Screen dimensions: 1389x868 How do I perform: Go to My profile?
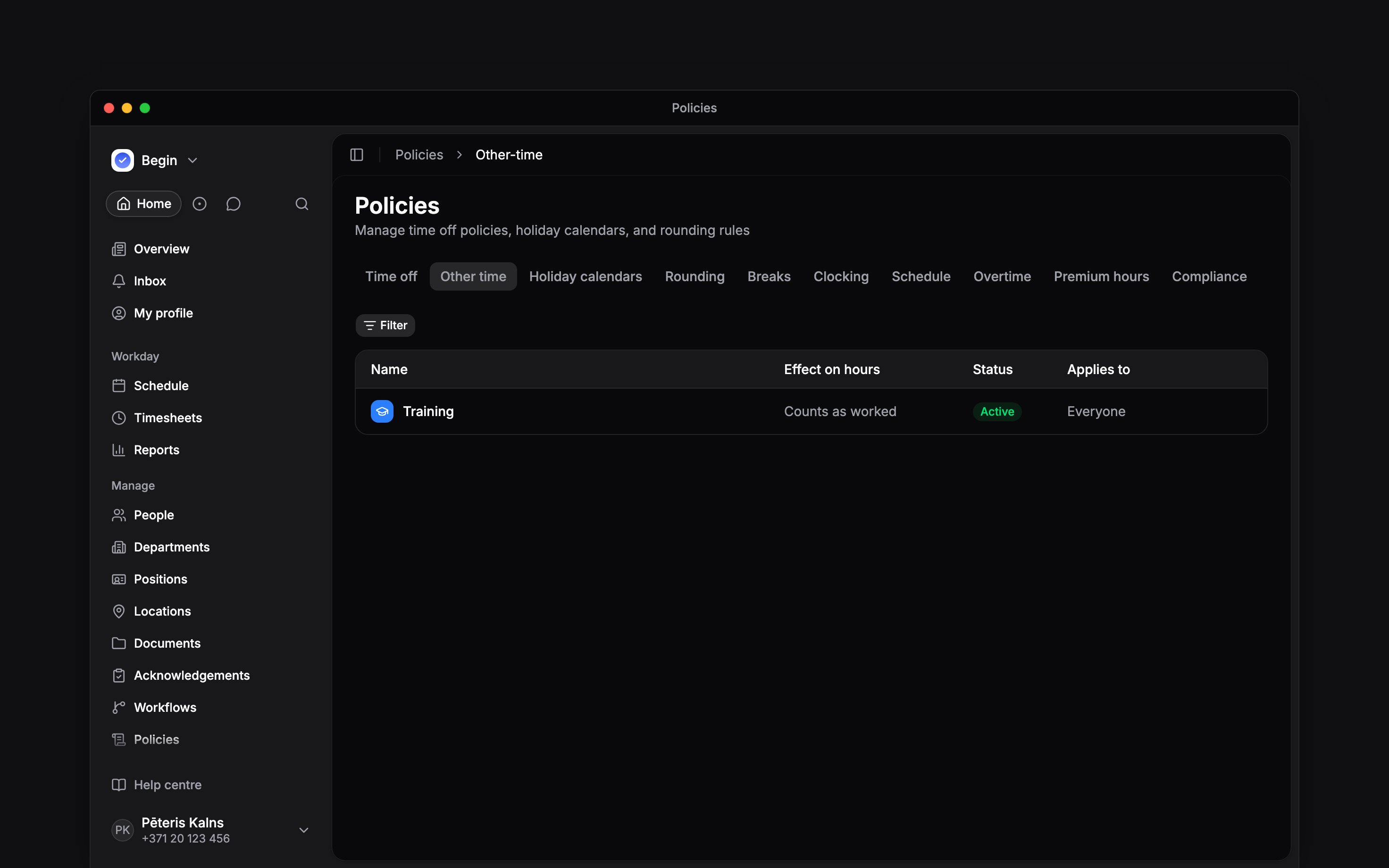click(211, 313)
